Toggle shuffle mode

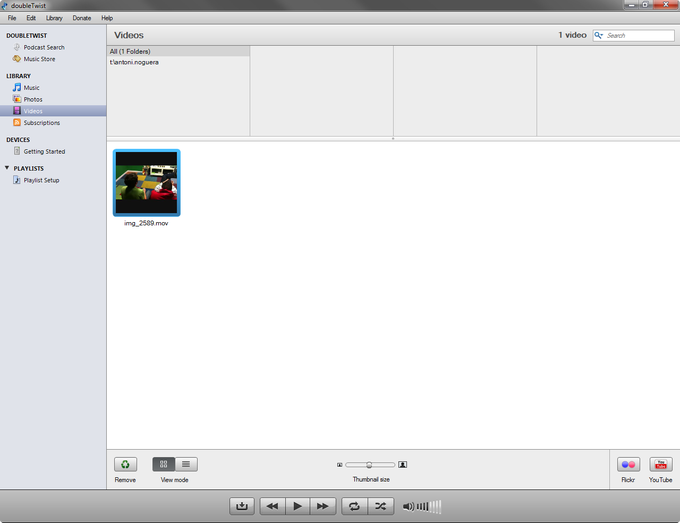tap(381, 506)
